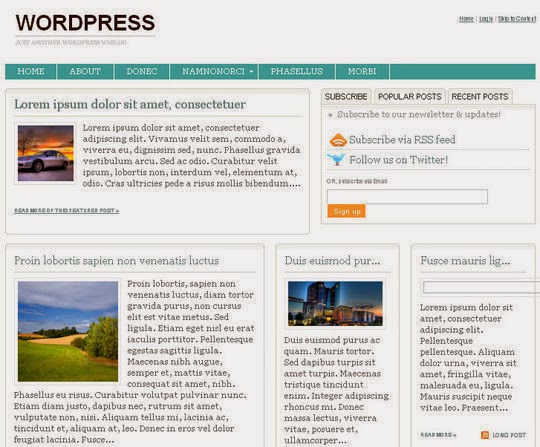Open the DONEC menu item

pos(142,71)
